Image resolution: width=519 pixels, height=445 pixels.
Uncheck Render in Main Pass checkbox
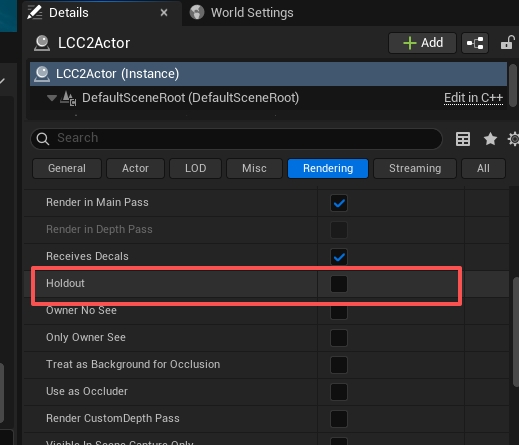tap(339, 203)
